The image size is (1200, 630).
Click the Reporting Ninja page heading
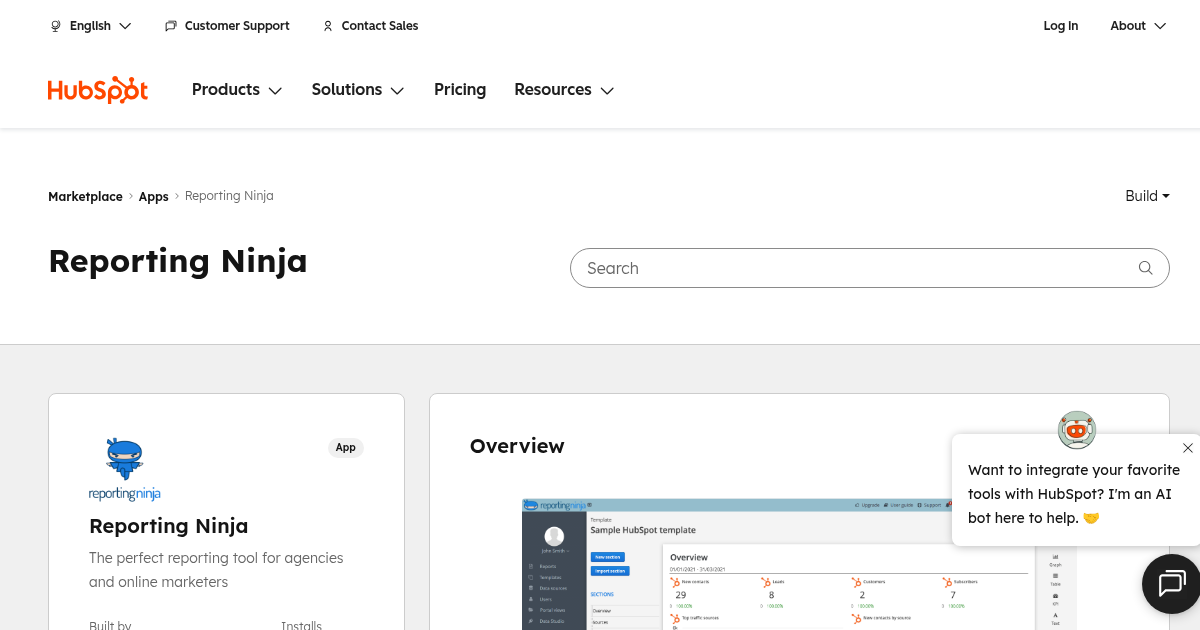(178, 261)
